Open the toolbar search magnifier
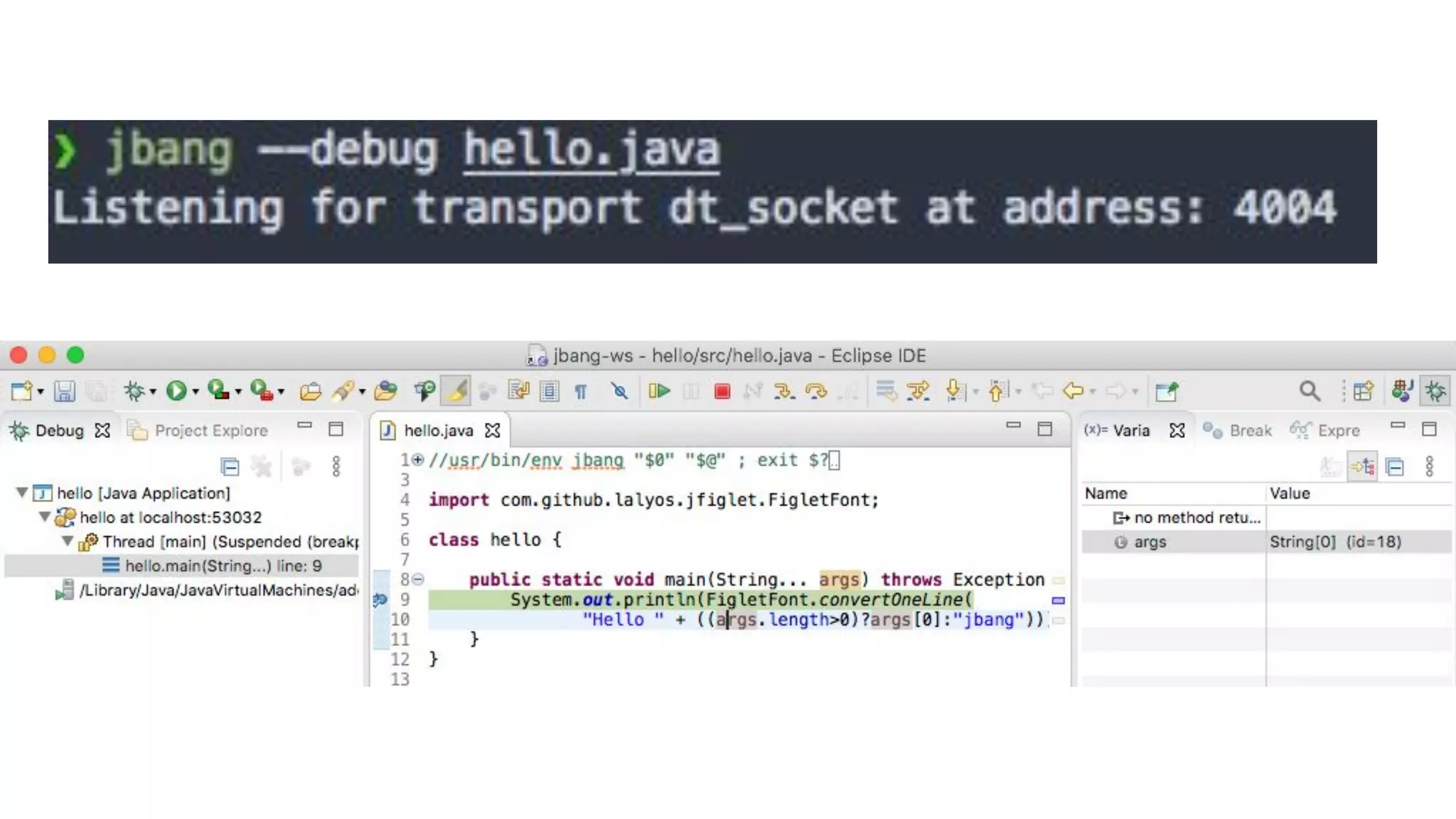 click(1310, 390)
